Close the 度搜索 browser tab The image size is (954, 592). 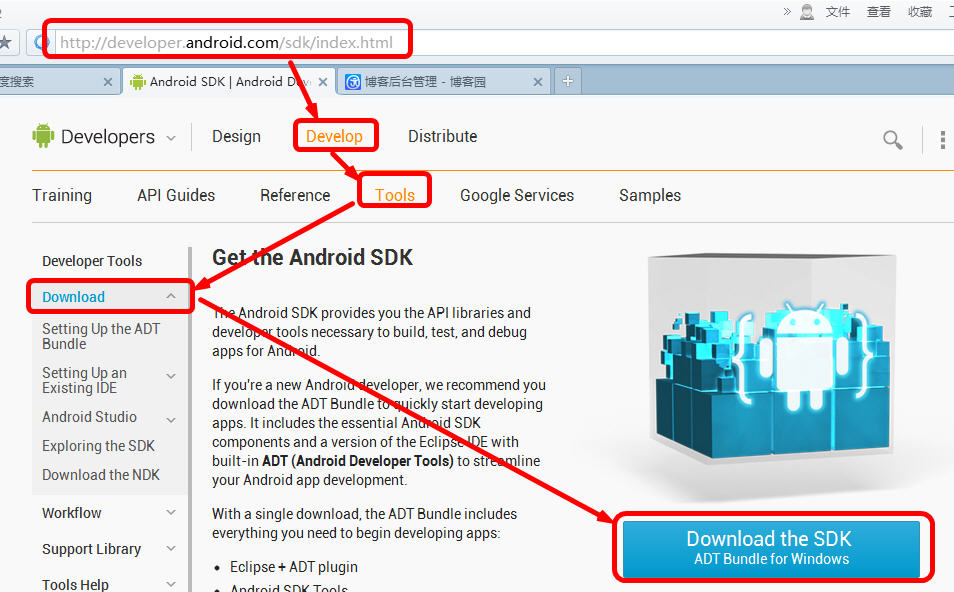tap(108, 82)
